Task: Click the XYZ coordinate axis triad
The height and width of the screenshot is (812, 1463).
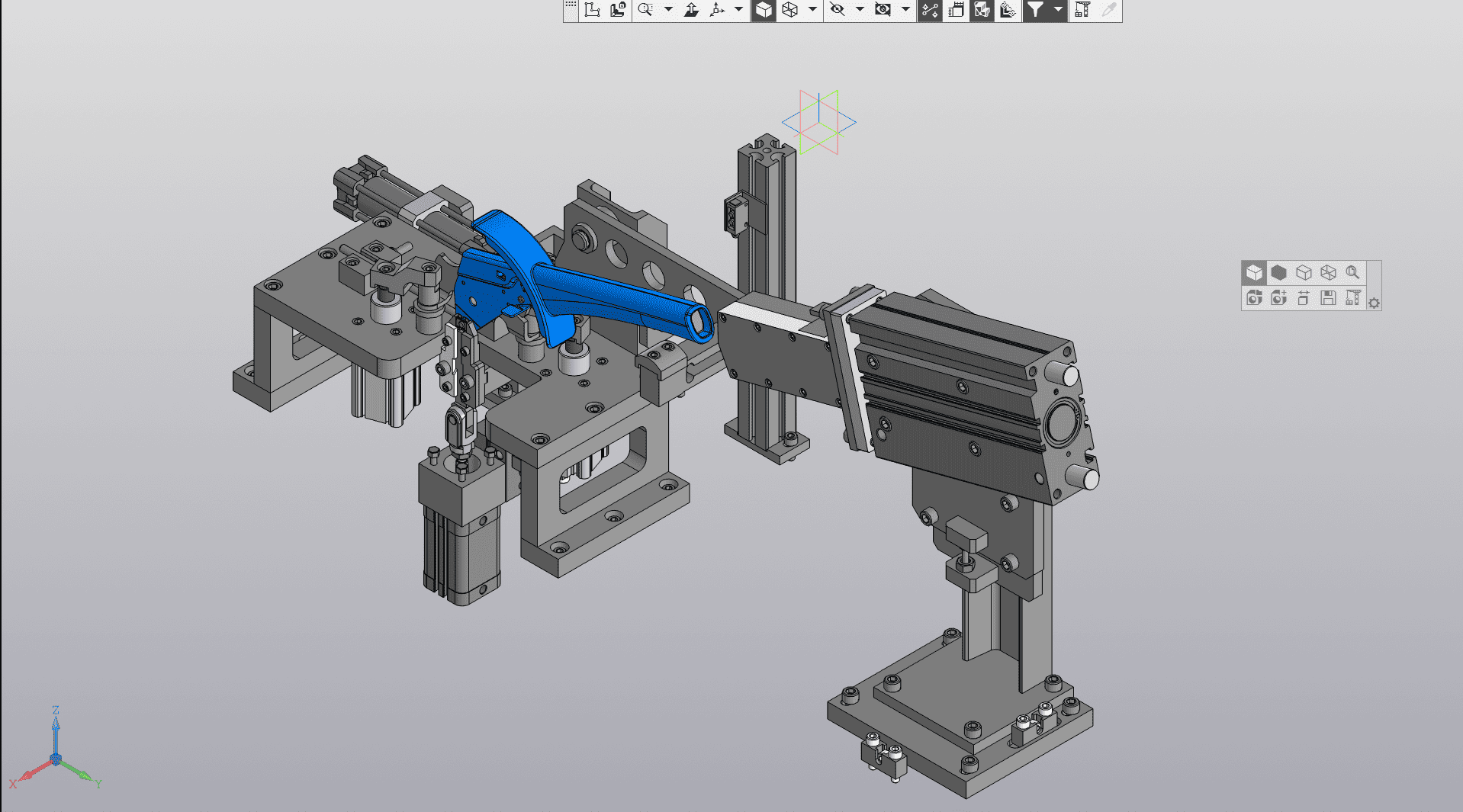Action: tap(56, 759)
